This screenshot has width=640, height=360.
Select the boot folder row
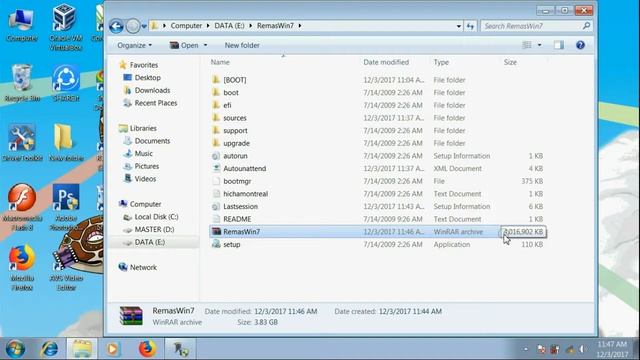pos(378,93)
